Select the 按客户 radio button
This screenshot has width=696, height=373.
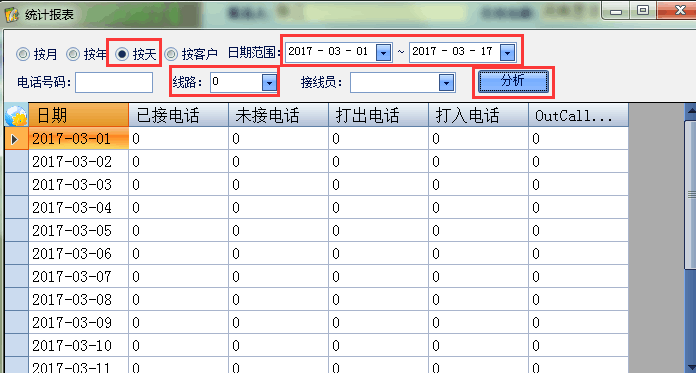point(171,55)
